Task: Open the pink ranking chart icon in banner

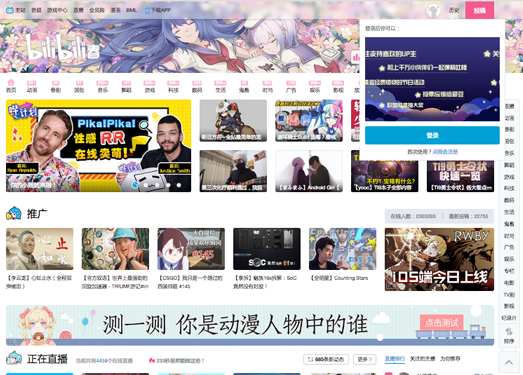Action: click(x=356, y=57)
